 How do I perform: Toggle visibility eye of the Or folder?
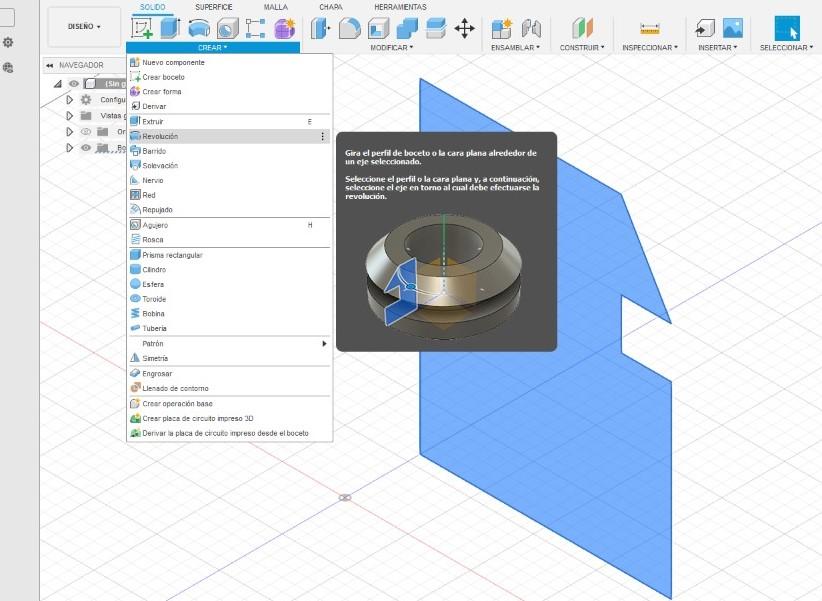86,132
